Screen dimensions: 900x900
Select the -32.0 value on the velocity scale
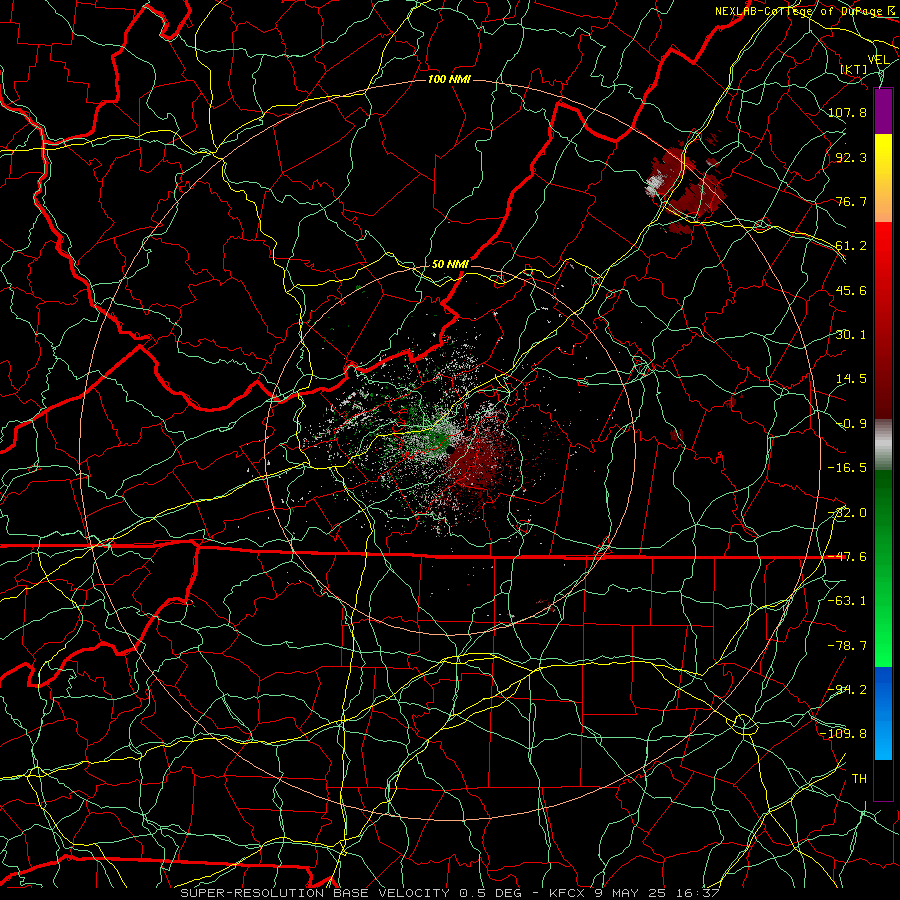coord(847,513)
